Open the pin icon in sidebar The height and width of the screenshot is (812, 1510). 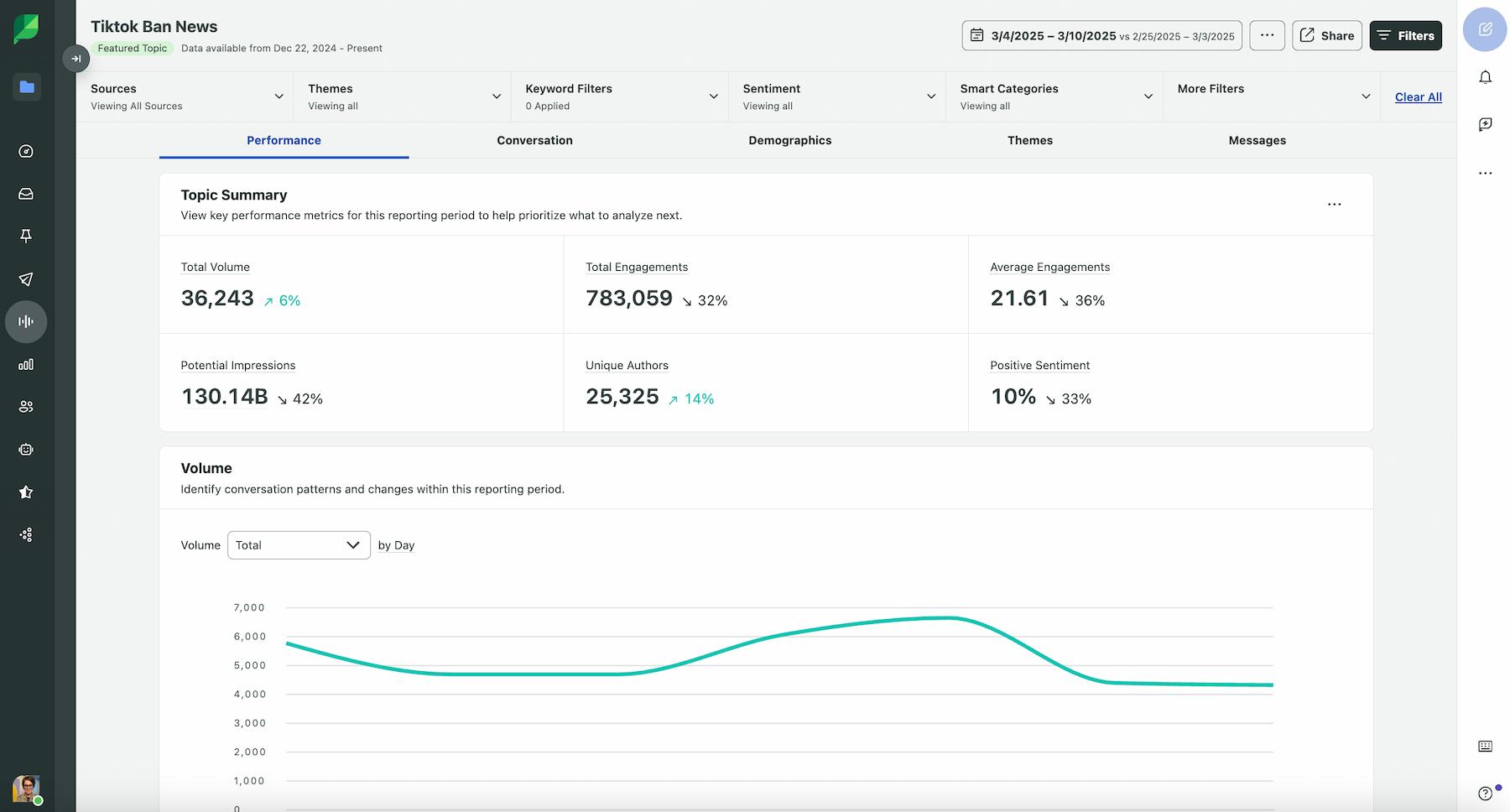26,237
